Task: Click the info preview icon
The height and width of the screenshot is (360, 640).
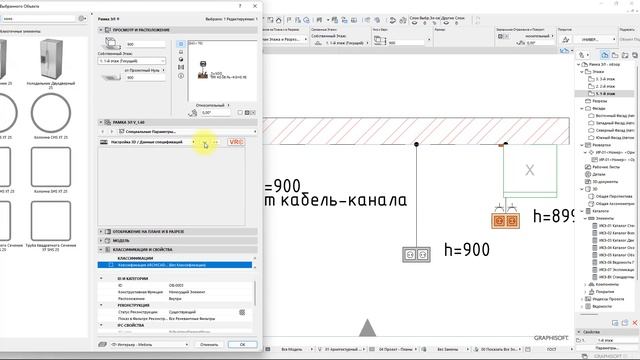Action: (181, 76)
